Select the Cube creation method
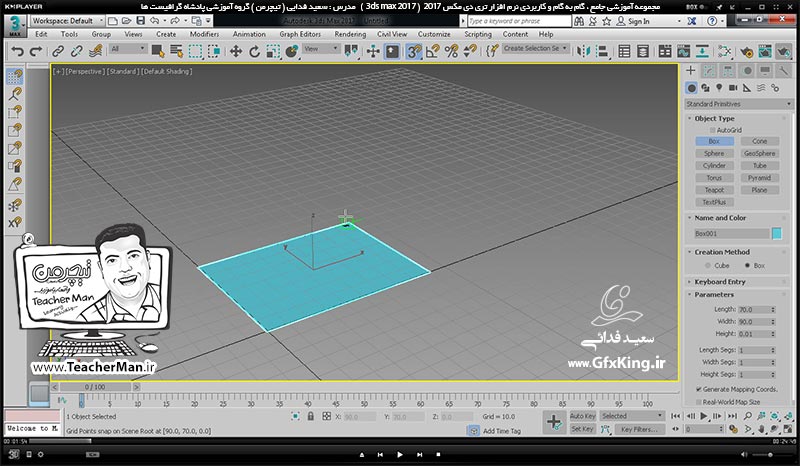800x466 pixels. [708, 265]
